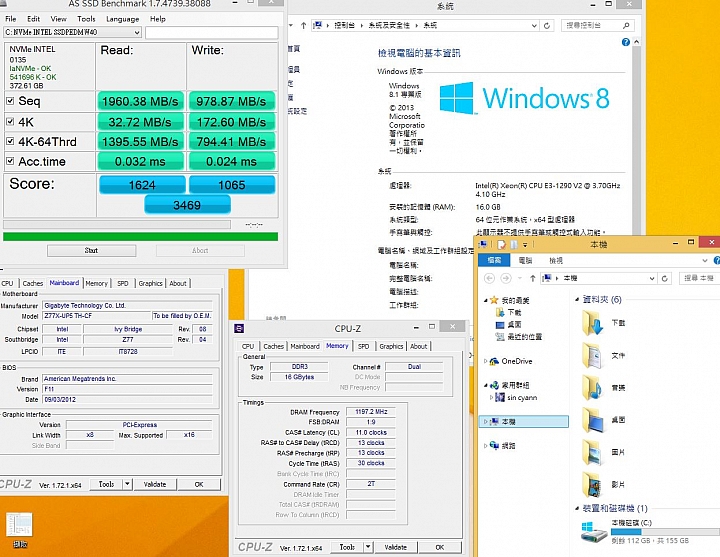
Task: Open Tools dropdown arrow in front CPU-Z window
Action: pyautogui.click(x=368, y=547)
